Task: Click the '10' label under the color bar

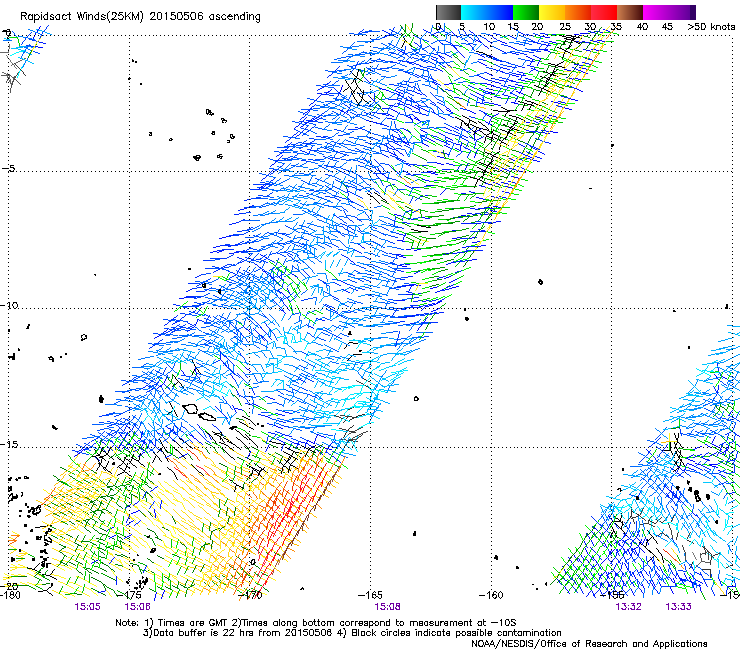Action: click(x=489, y=27)
